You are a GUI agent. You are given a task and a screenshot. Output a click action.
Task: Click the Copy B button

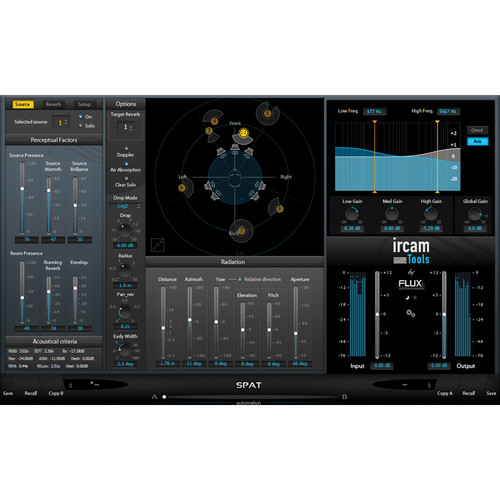pyautogui.click(x=56, y=393)
